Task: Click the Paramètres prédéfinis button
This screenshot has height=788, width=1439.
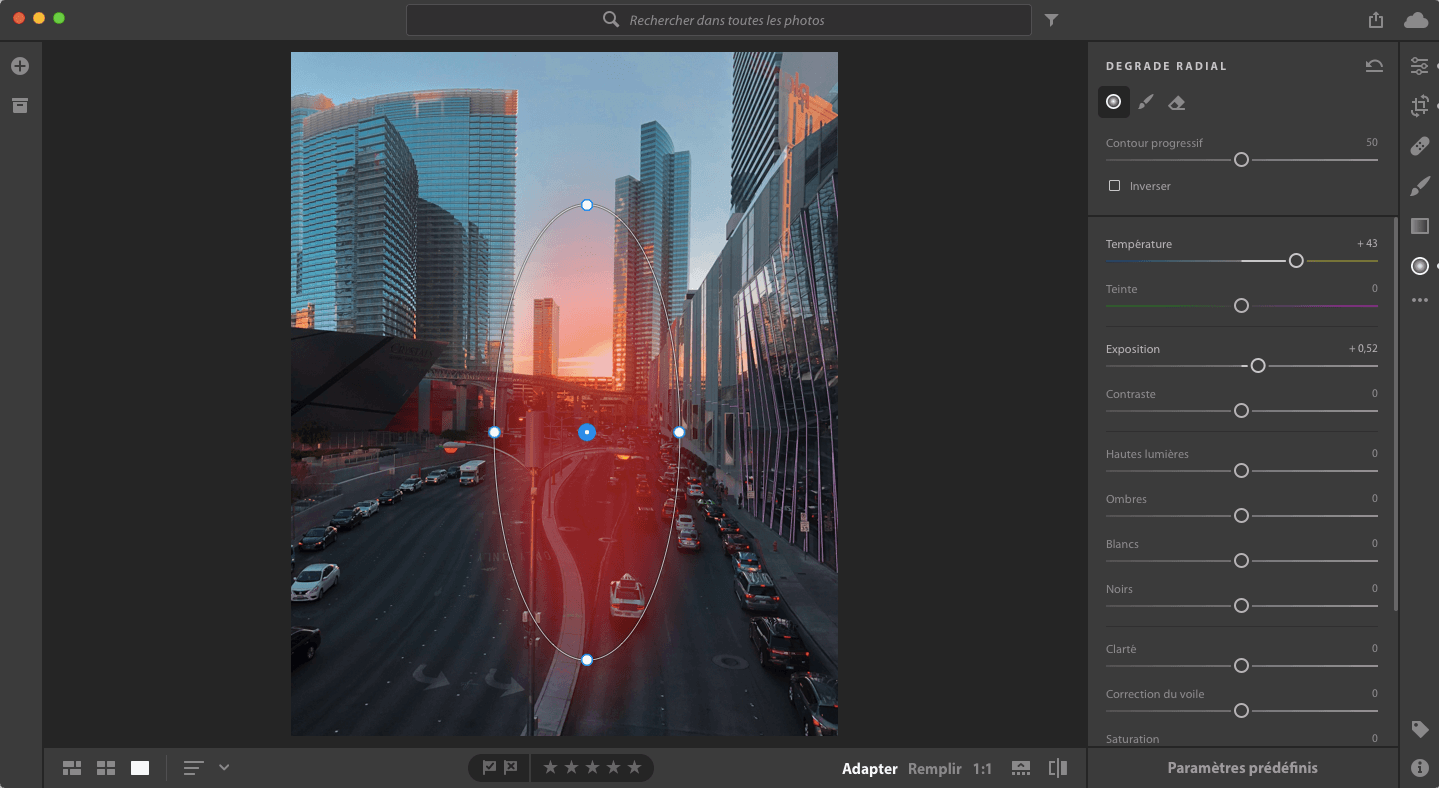Action: click(1242, 768)
